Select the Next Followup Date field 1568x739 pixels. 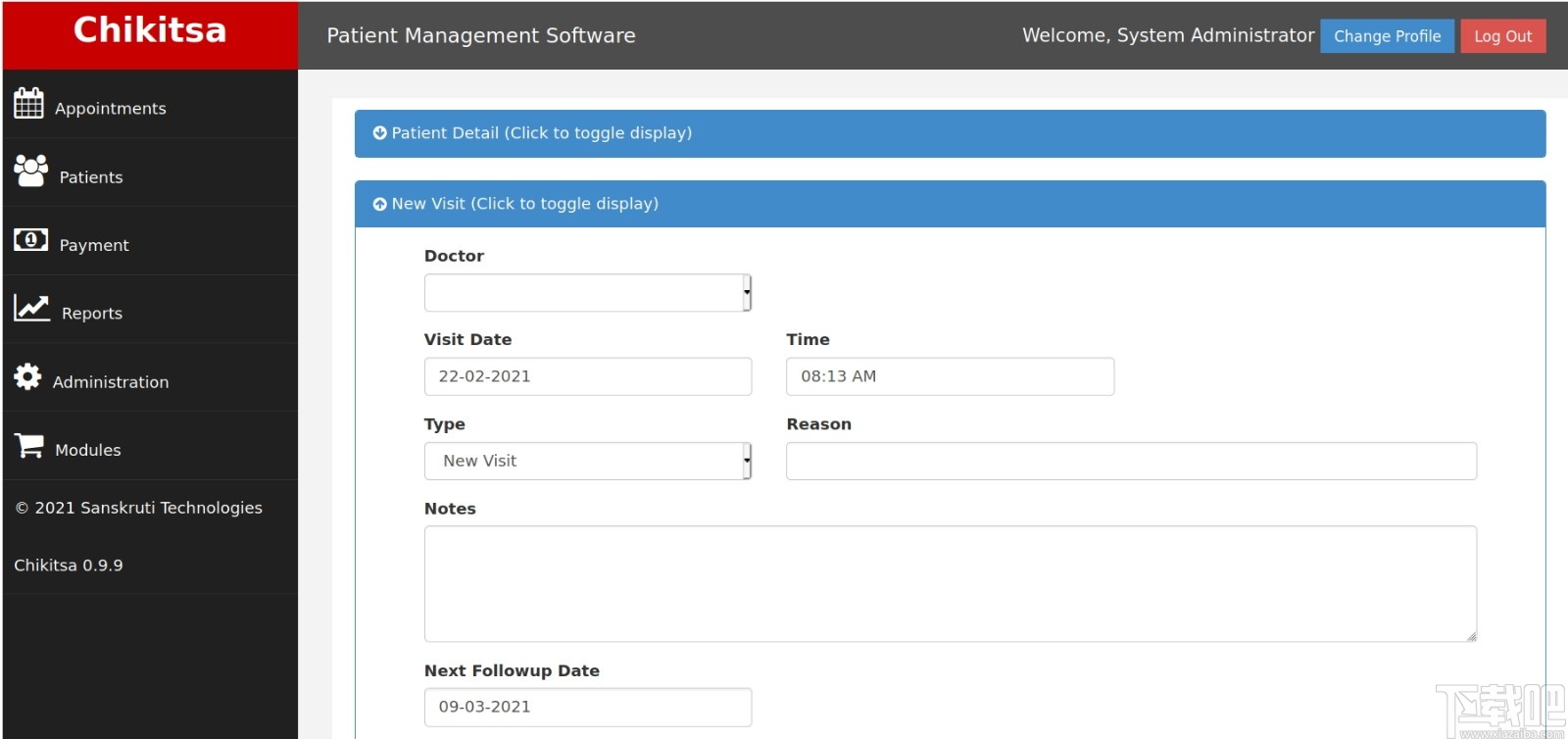pos(587,707)
